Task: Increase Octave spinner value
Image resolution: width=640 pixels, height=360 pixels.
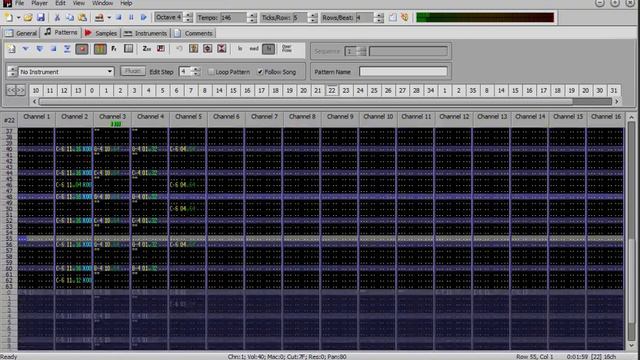Action: click(188, 15)
